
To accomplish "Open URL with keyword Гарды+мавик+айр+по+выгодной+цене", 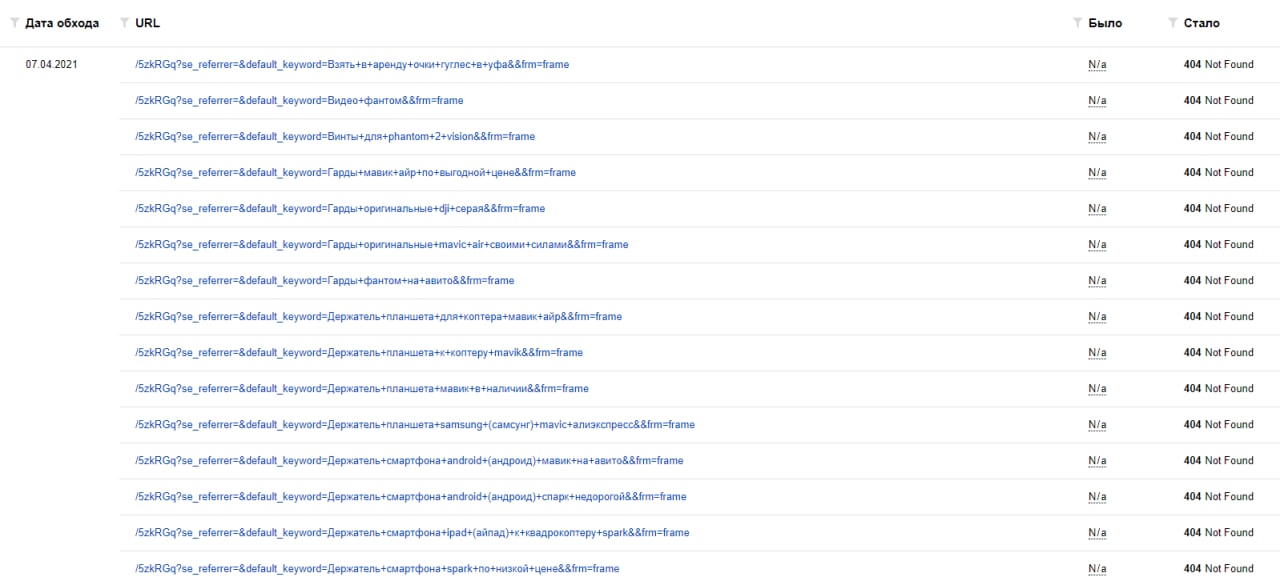I will coord(355,172).
